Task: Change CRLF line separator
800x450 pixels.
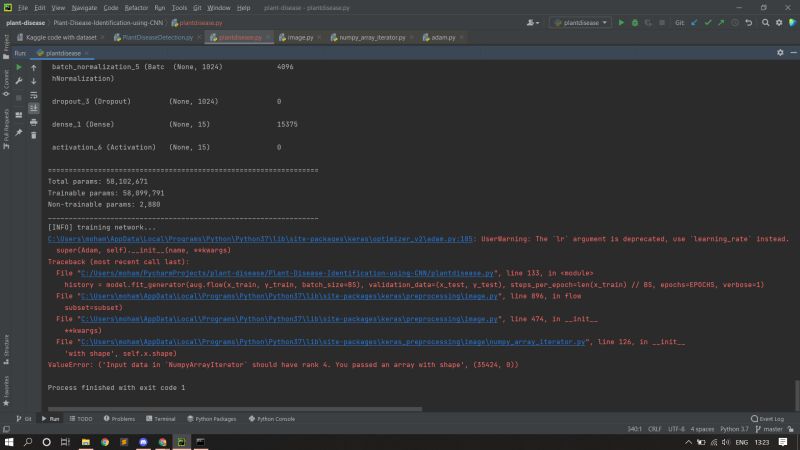Action: pos(655,429)
